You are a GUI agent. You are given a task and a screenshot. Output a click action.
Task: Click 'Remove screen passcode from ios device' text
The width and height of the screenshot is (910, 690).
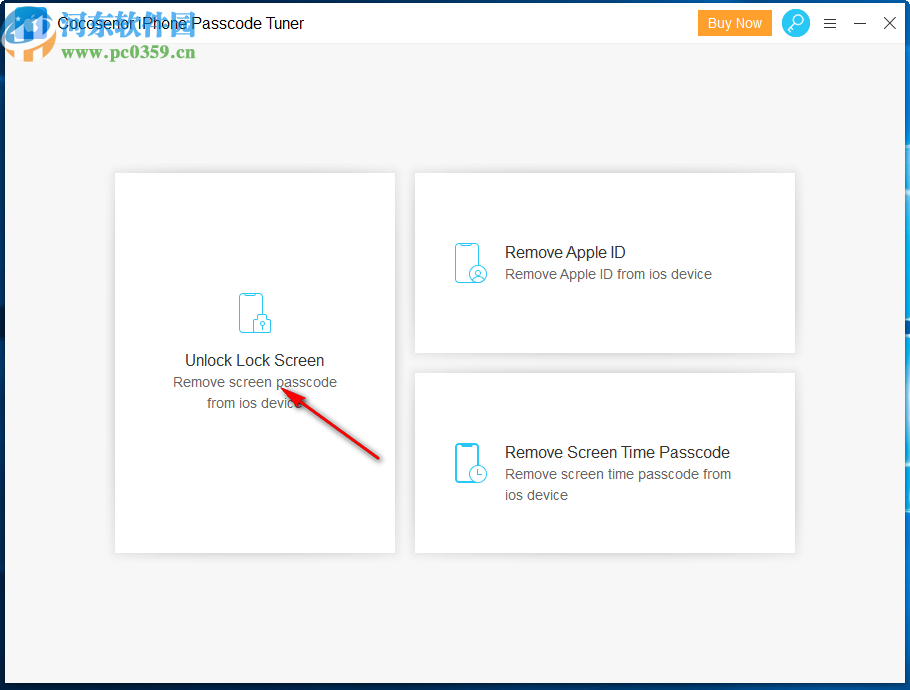point(255,393)
